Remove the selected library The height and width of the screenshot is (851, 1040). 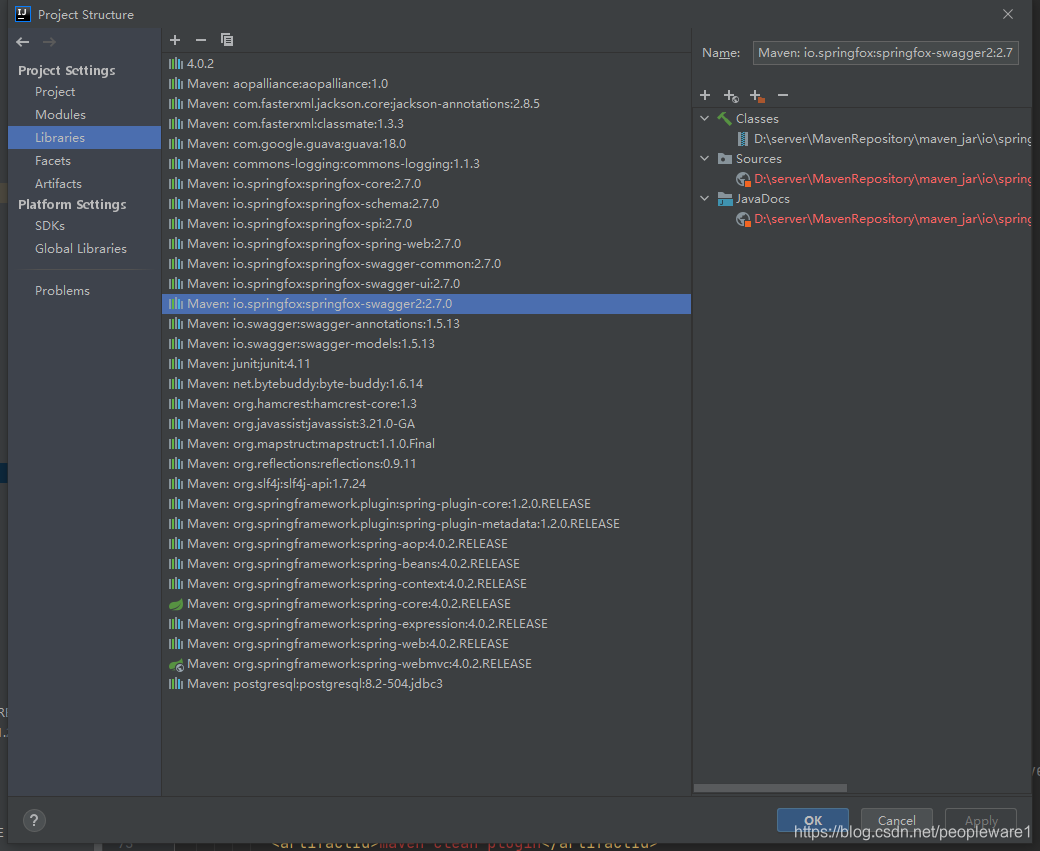tap(201, 40)
